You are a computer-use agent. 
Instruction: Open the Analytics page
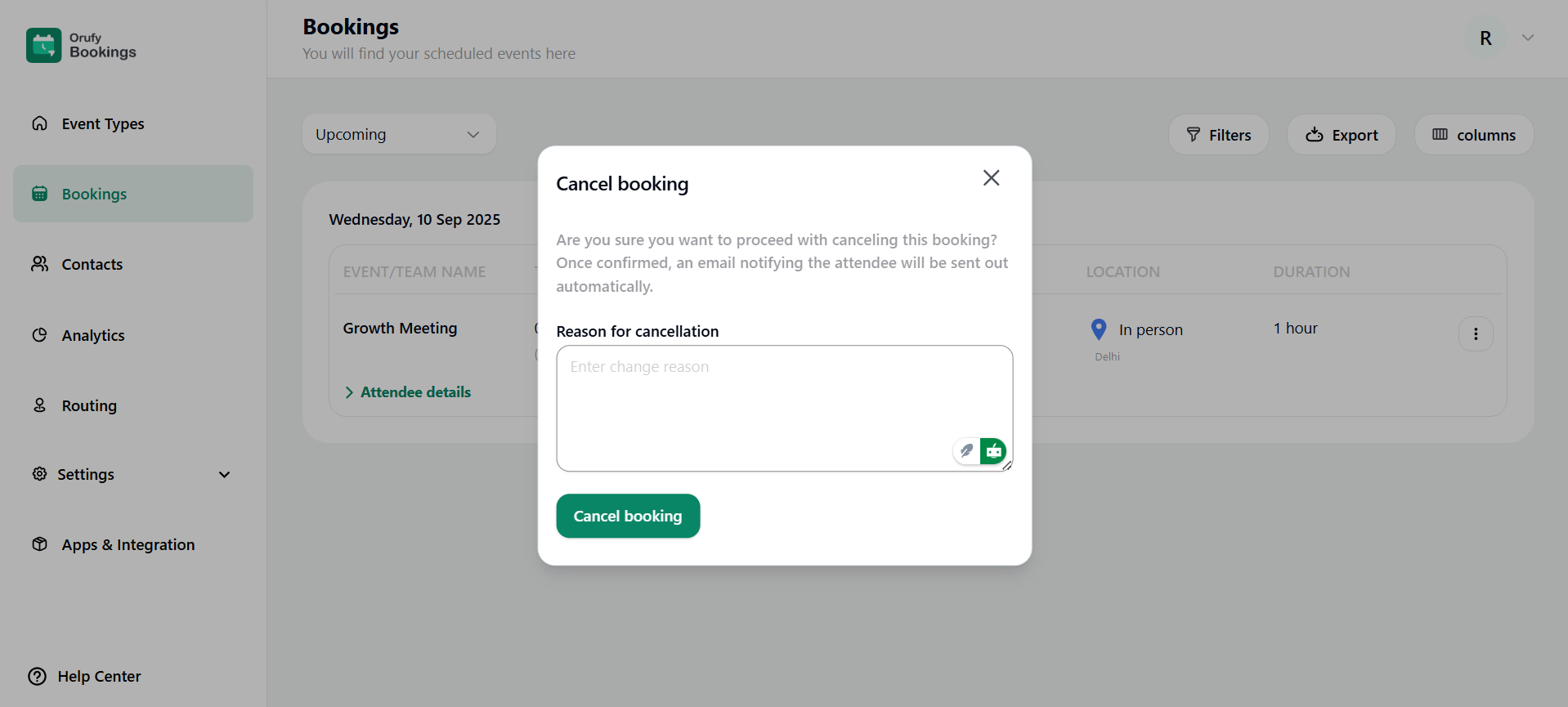tap(92, 336)
